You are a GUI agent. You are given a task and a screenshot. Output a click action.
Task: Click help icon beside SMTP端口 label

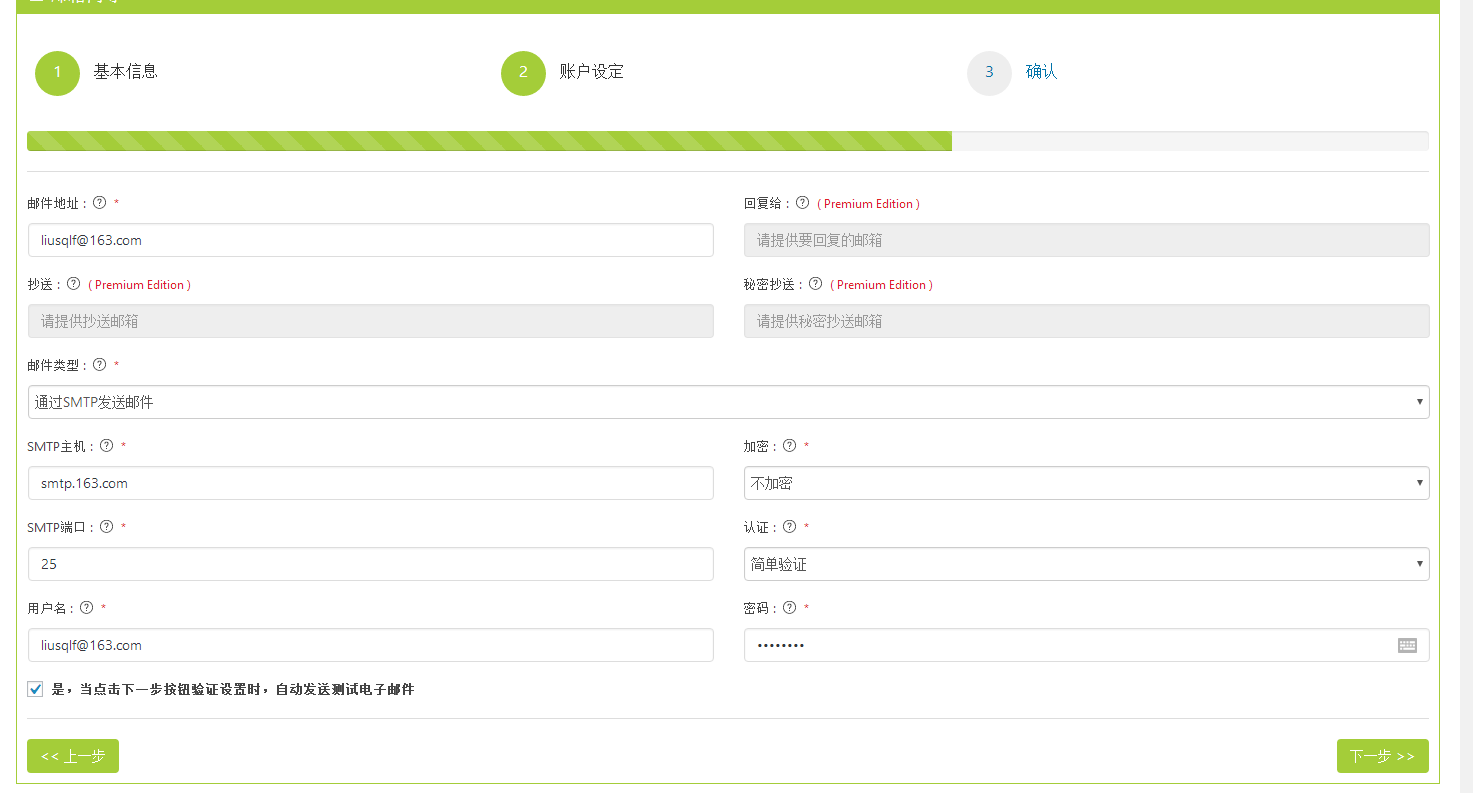107,527
